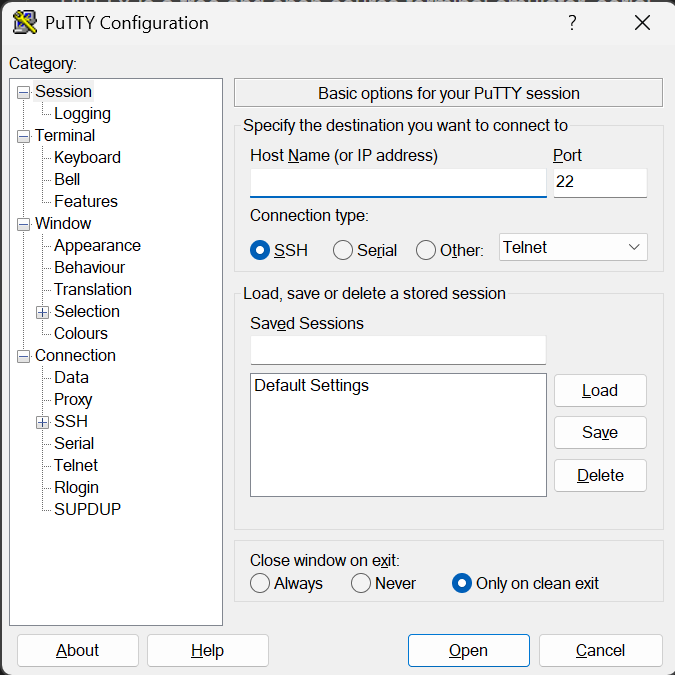675x675 pixels.
Task: Choose the Serial connection type
Action: click(x=343, y=250)
